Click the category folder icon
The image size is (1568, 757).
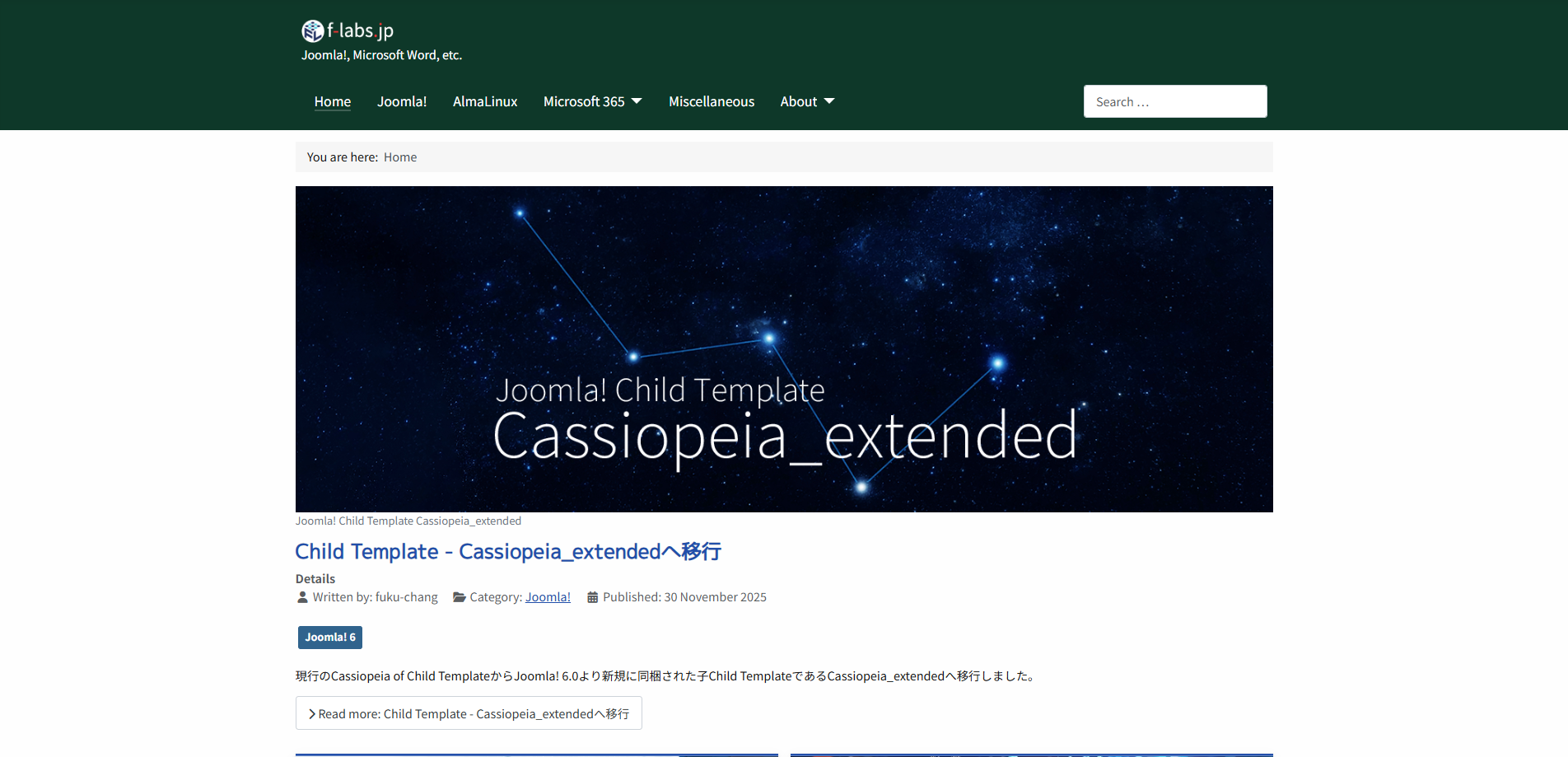coord(460,597)
